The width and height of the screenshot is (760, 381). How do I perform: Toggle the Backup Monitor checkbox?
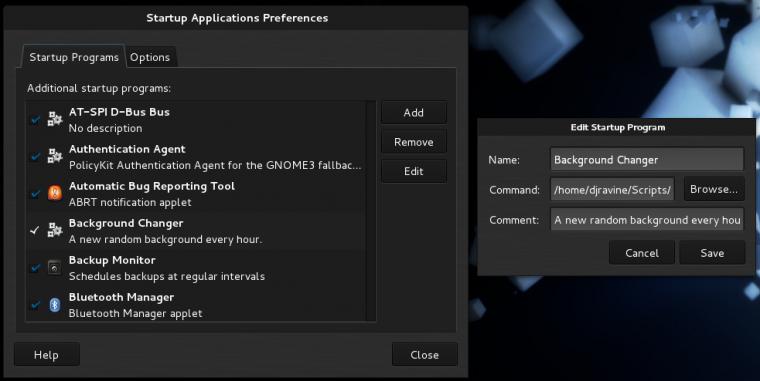coord(35,267)
